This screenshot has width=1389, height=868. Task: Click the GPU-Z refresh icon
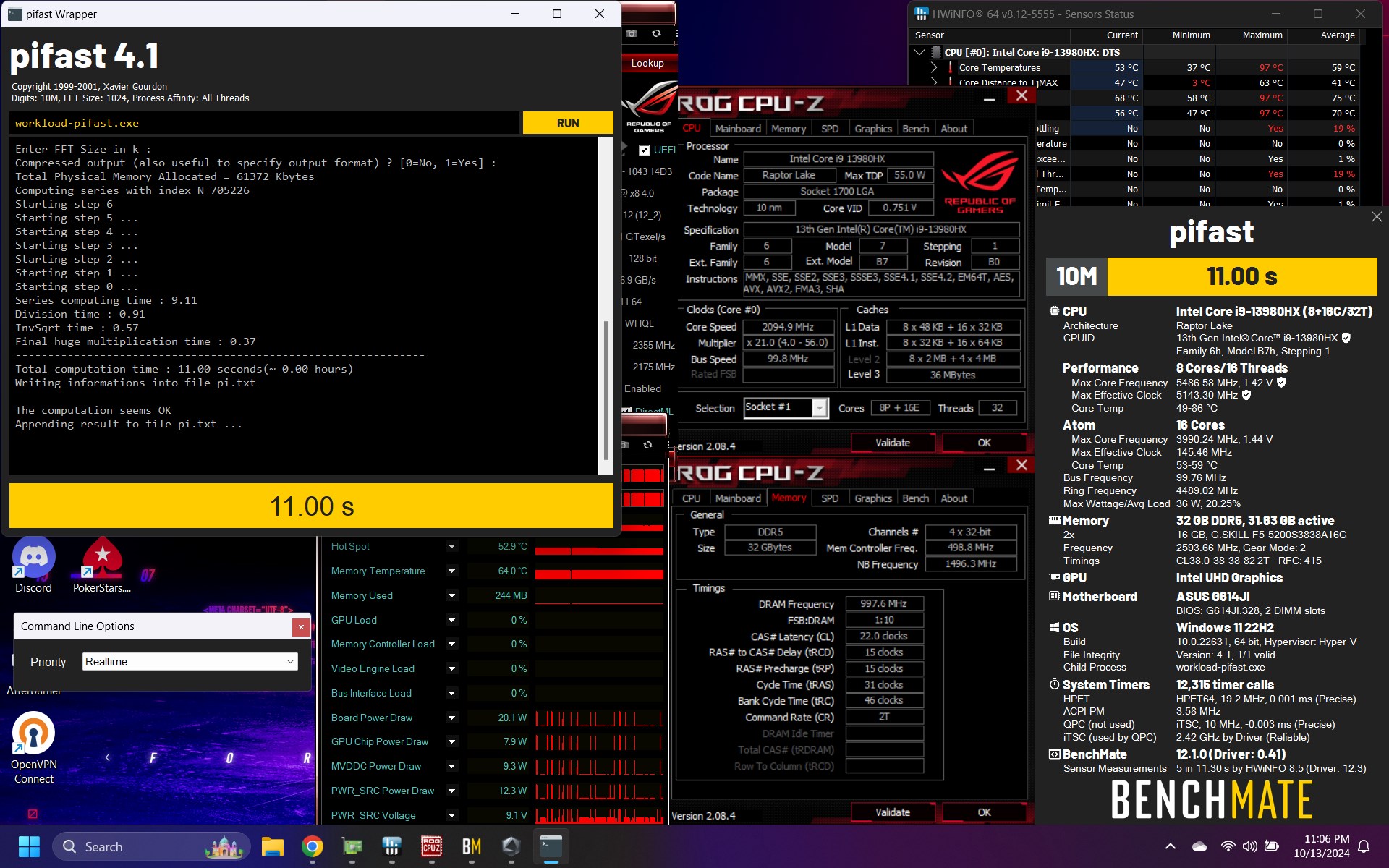click(656, 34)
